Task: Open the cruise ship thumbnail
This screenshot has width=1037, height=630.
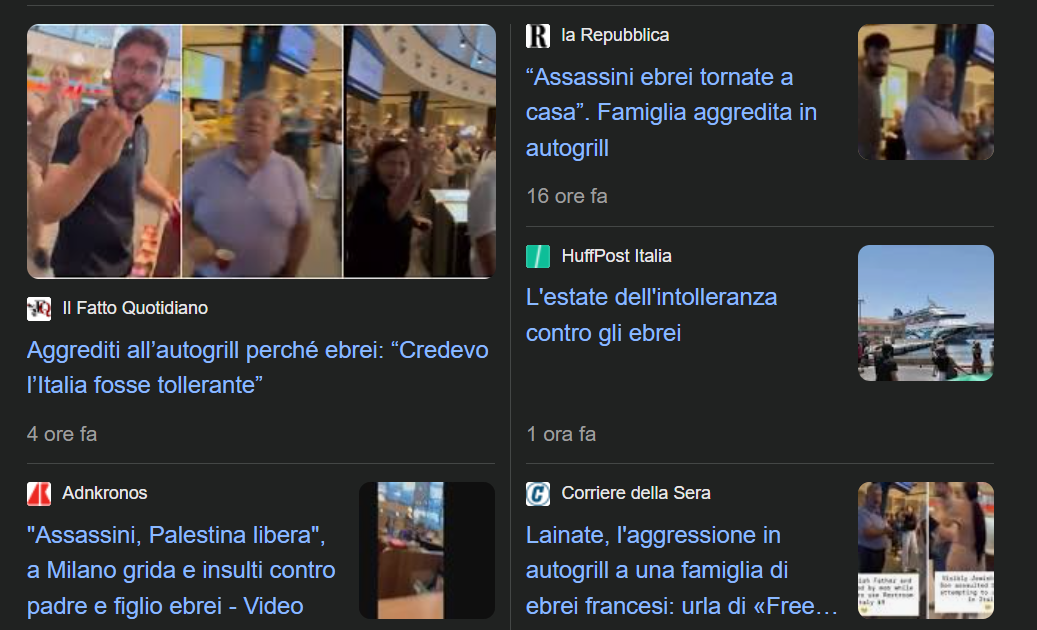Action: coord(926,313)
